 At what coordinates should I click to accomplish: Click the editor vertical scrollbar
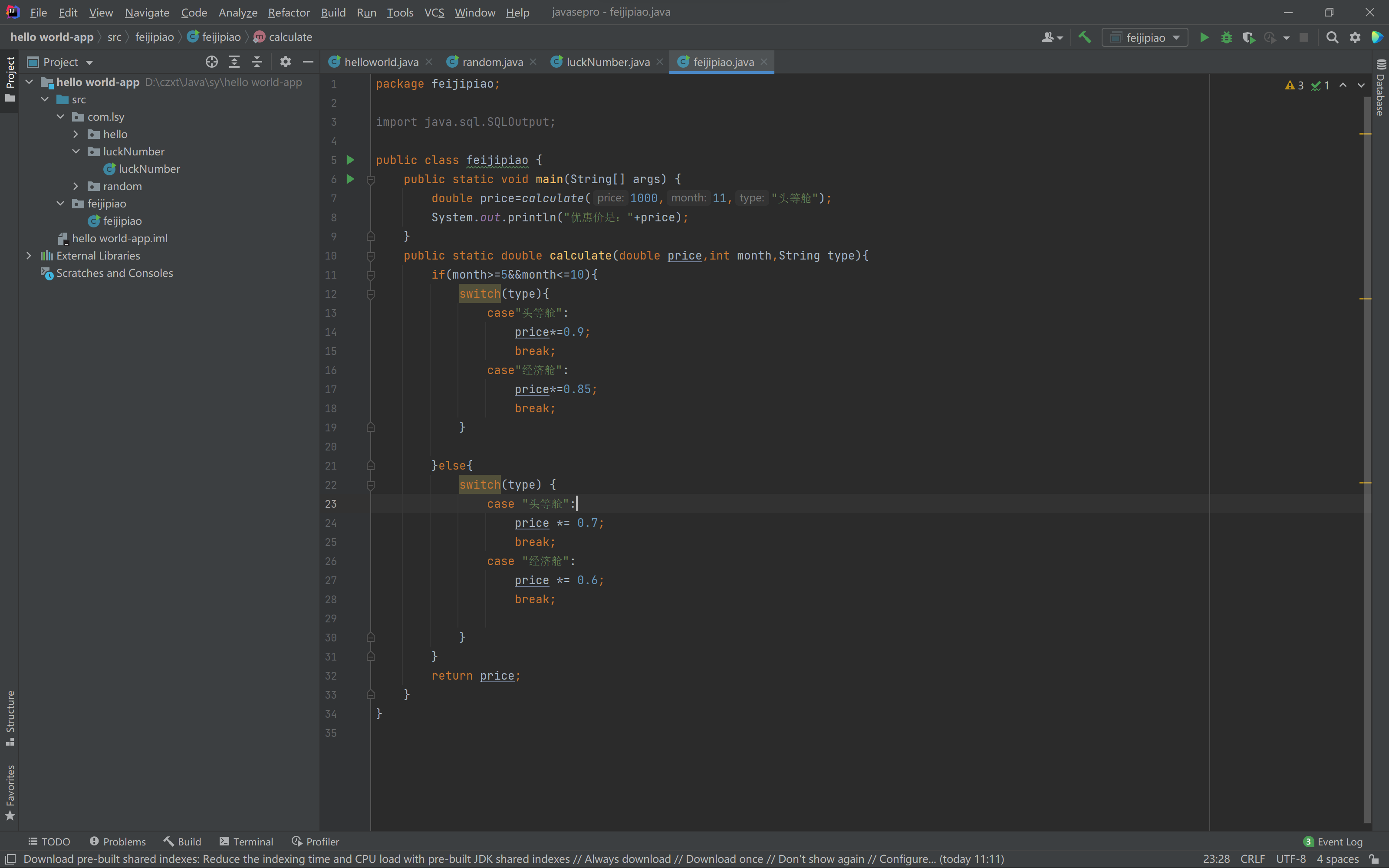coord(1366,402)
